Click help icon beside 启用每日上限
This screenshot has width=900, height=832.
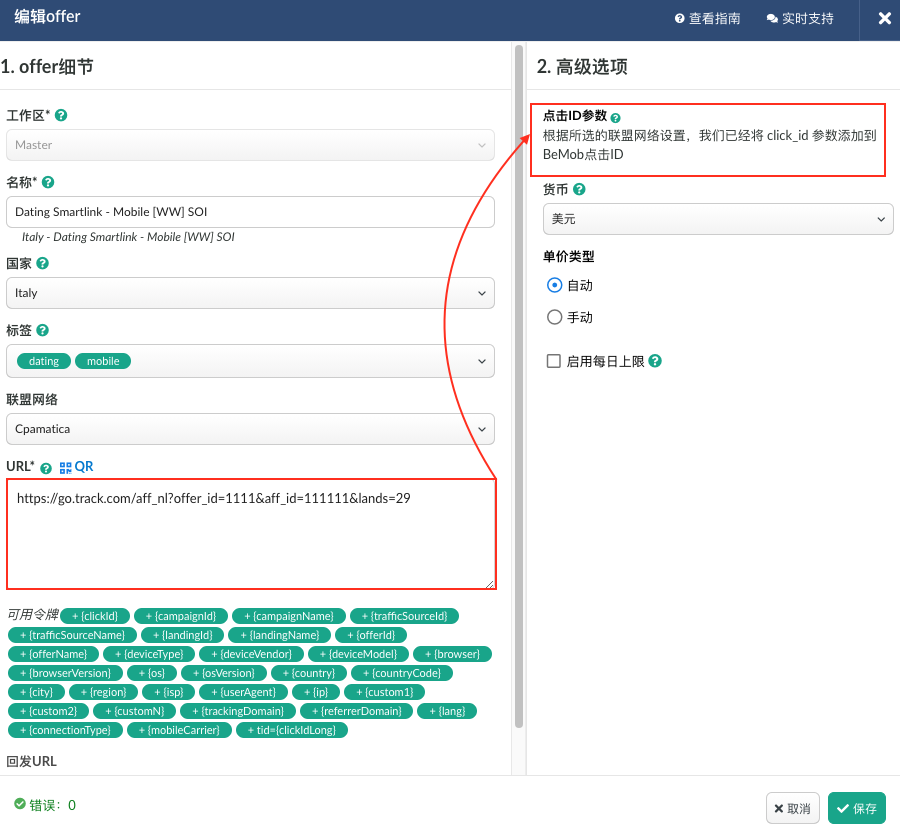[655, 361]
